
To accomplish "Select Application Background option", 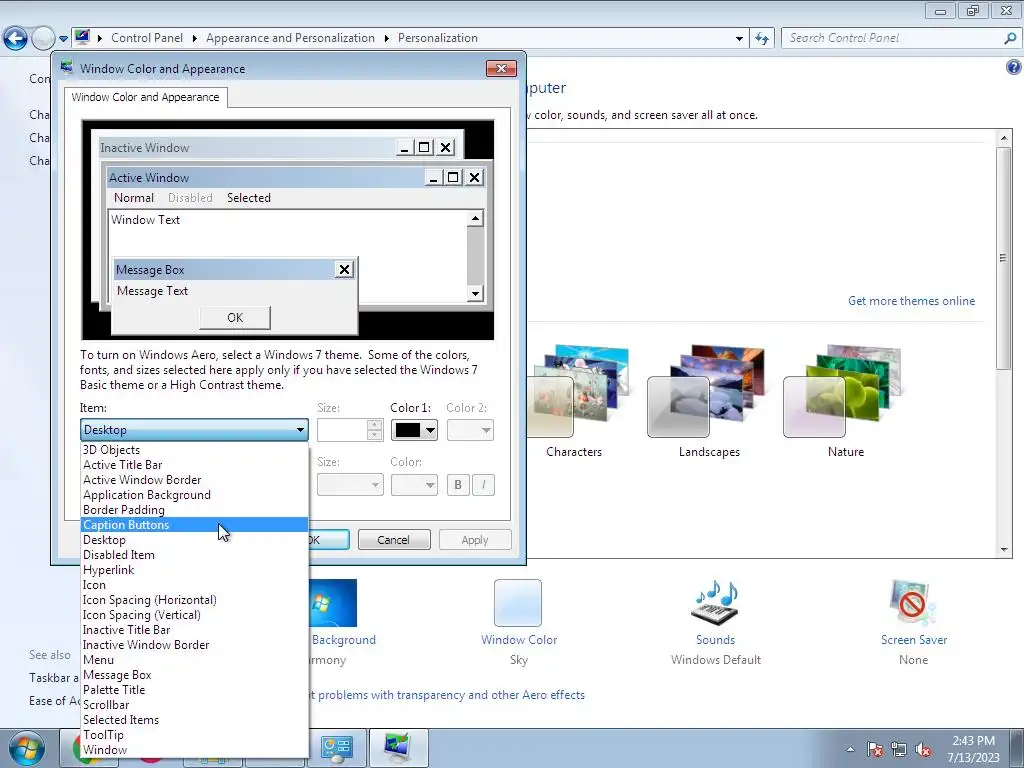I will tap(194, 494).
